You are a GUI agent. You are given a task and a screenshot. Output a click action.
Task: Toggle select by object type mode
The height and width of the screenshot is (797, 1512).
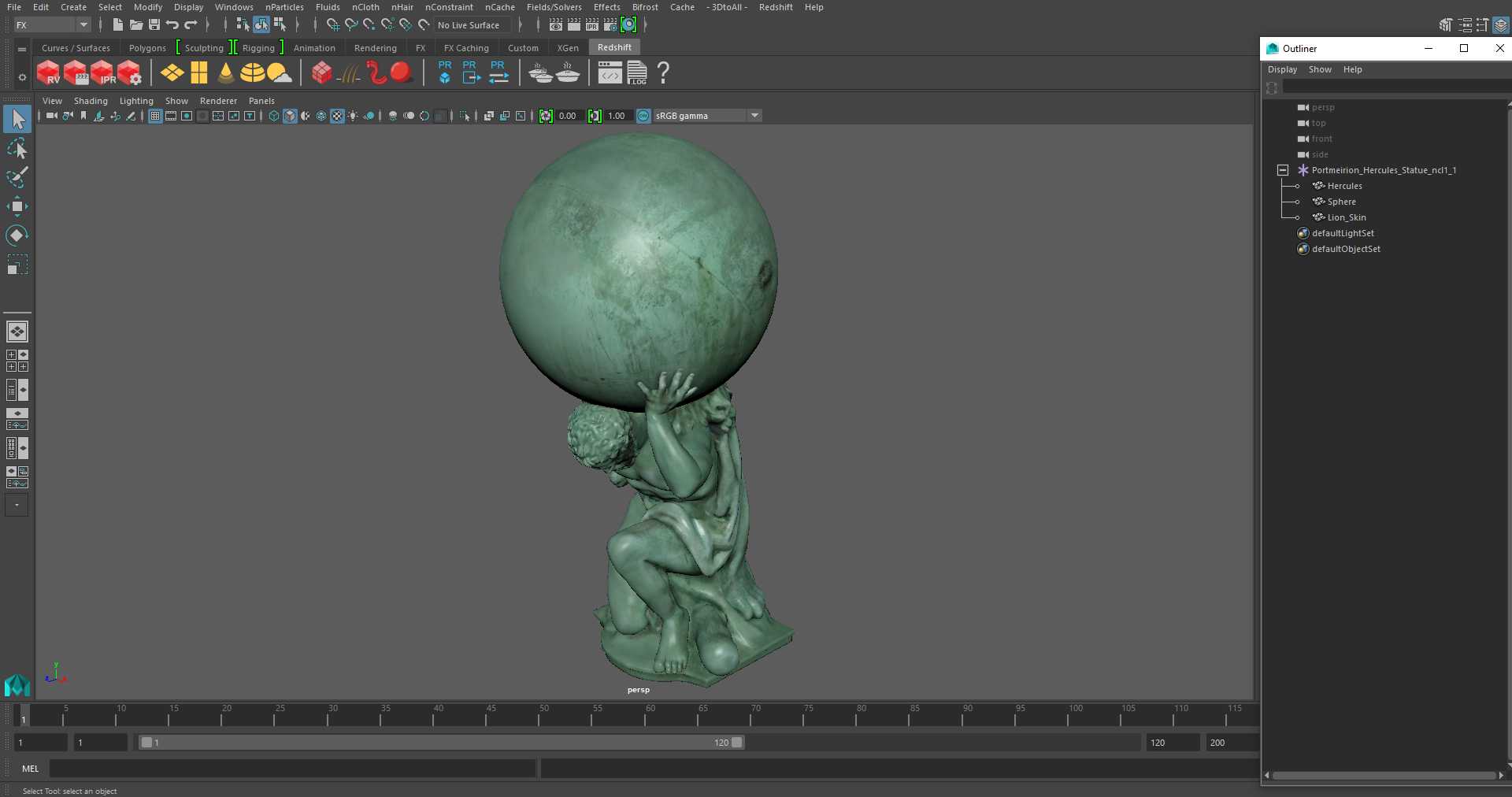coord(261,25)
